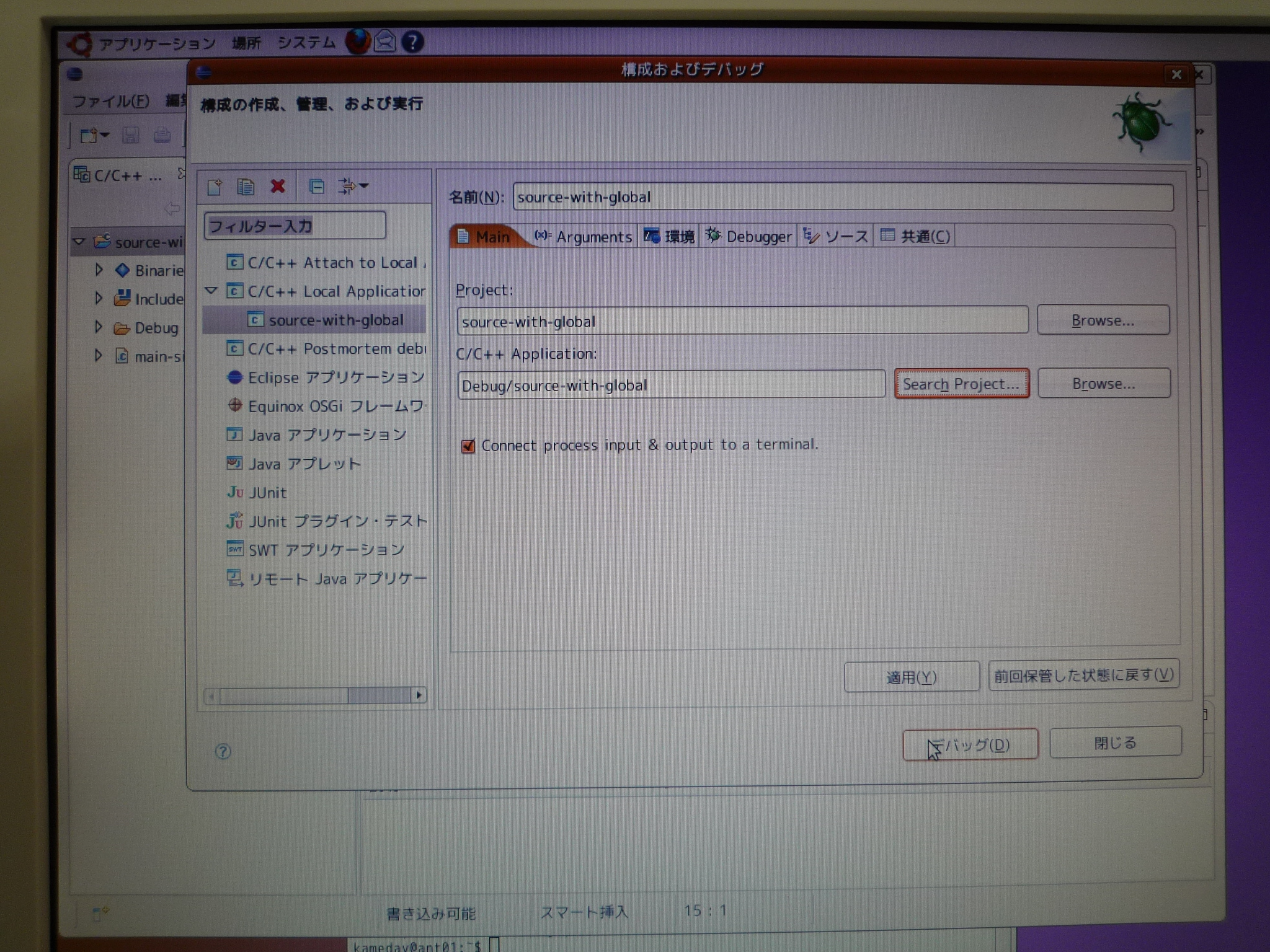
Task: Click the Save icon in Eclipse main toolbar
Action: coord(130,134)
